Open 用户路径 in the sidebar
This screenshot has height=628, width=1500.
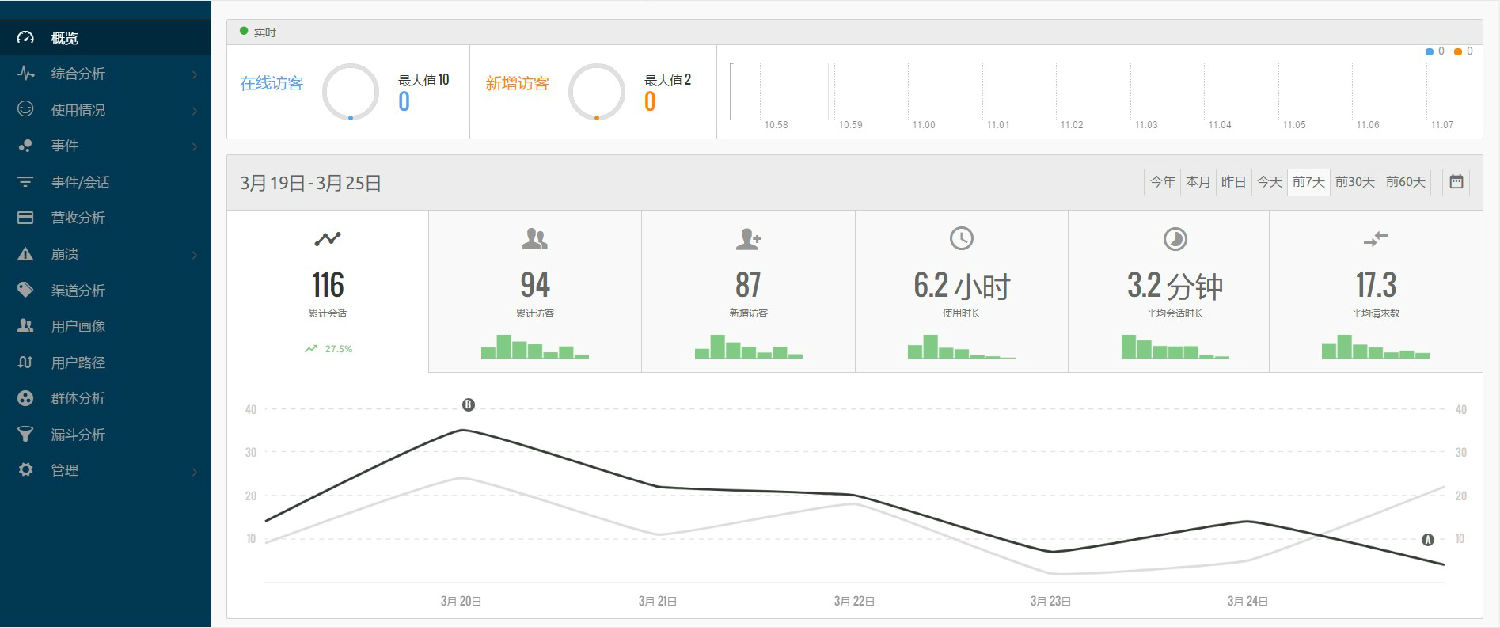(78, 363)
